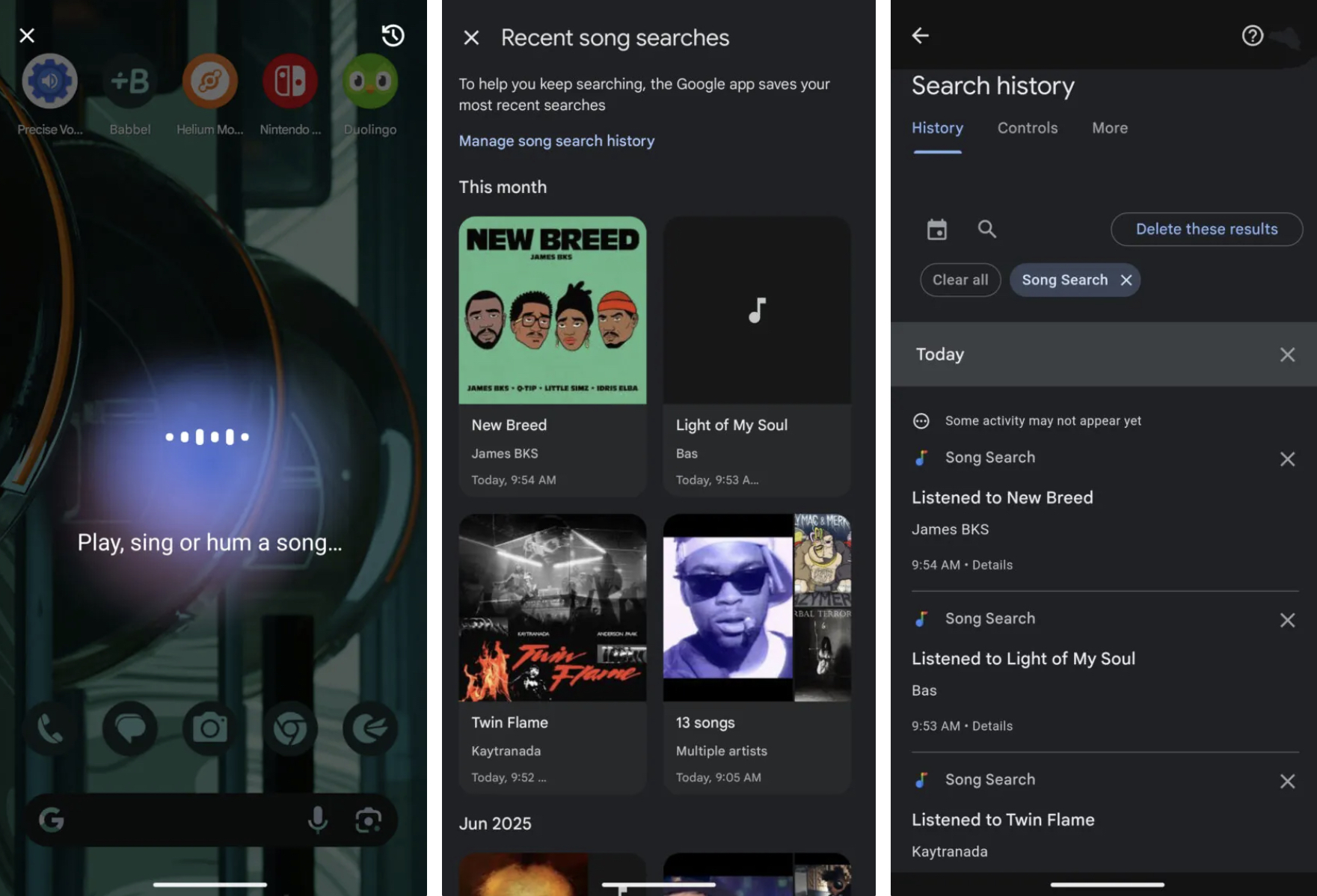Open the 13 songs multiple artists card
This screenshot has height=896, width=1317.
757,654
